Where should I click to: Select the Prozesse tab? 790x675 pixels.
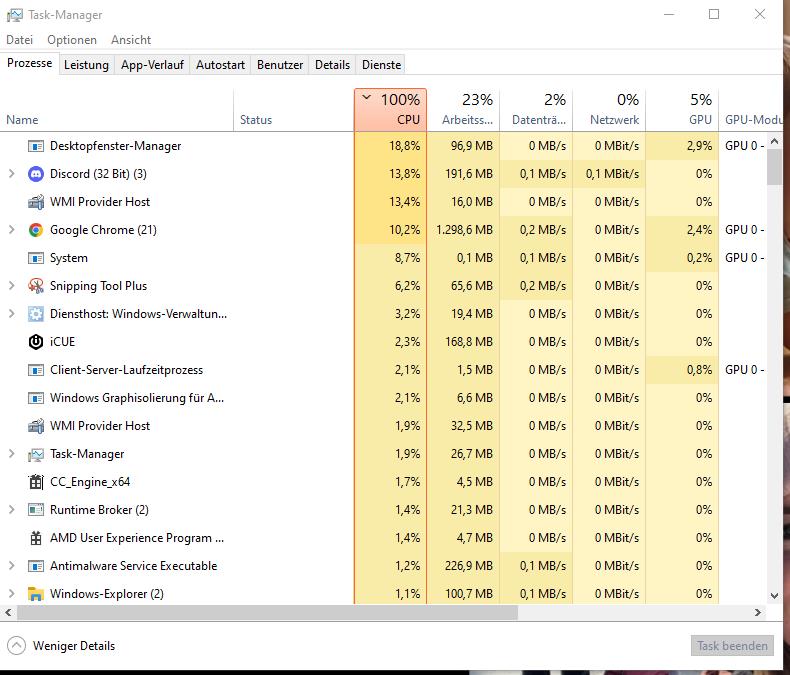pos(30,63)
